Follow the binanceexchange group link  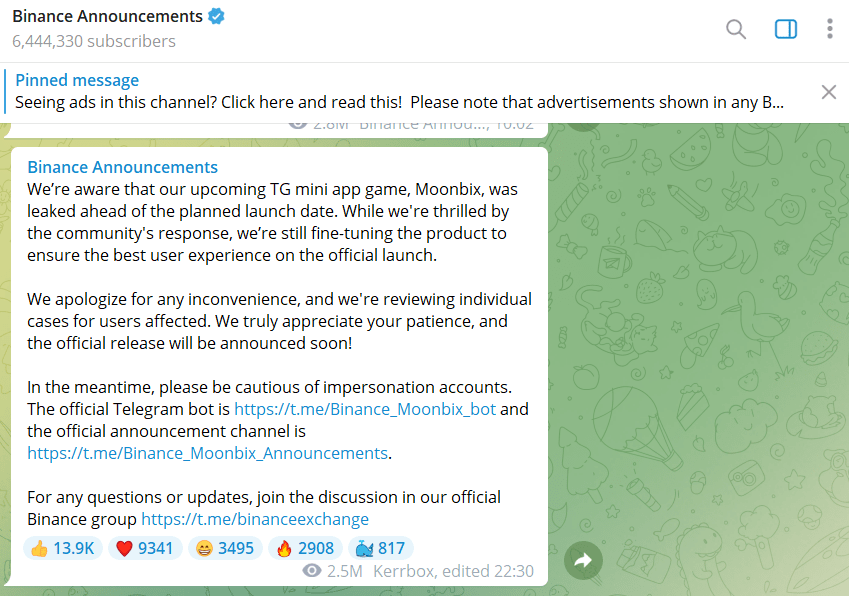pos(255,519)
